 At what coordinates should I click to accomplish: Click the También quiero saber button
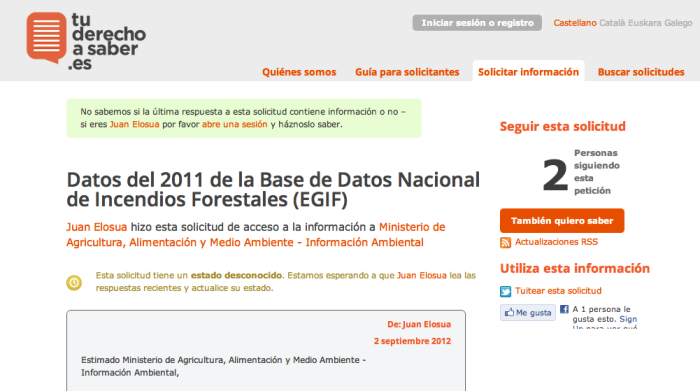pyautogui.click(x=562, y=220)
